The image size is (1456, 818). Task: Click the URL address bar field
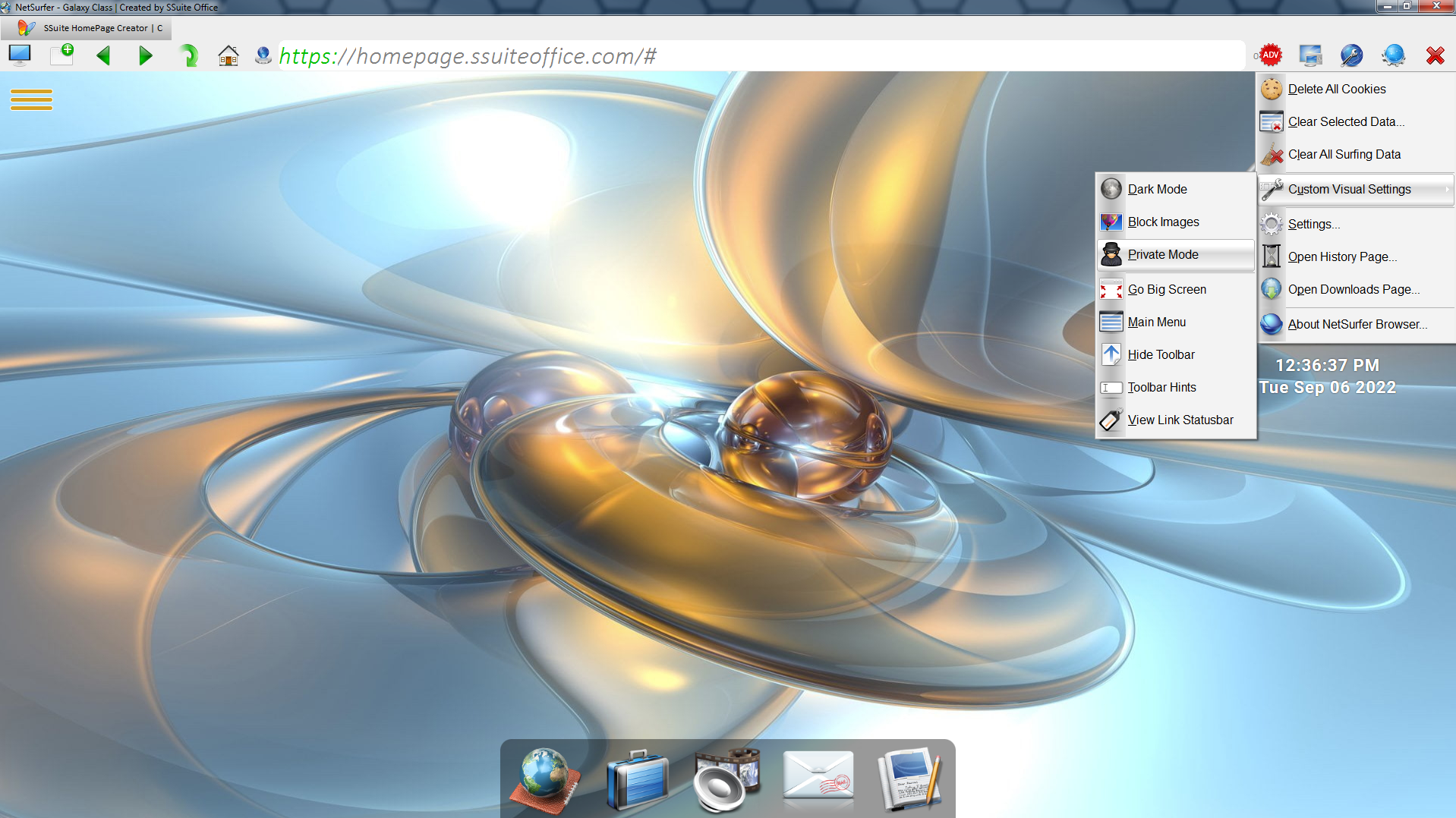point(759,56)
